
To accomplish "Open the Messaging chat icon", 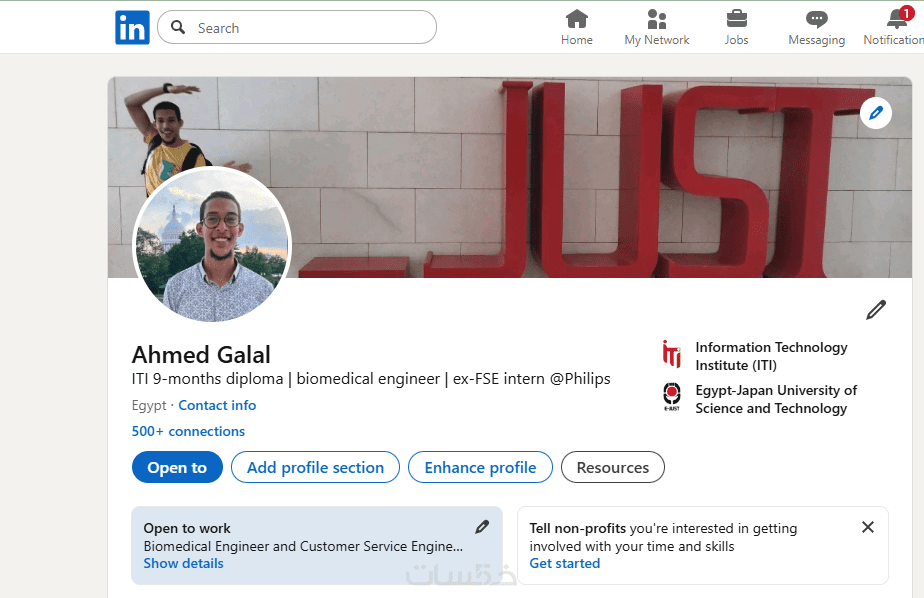I will (x=816, y=19).
